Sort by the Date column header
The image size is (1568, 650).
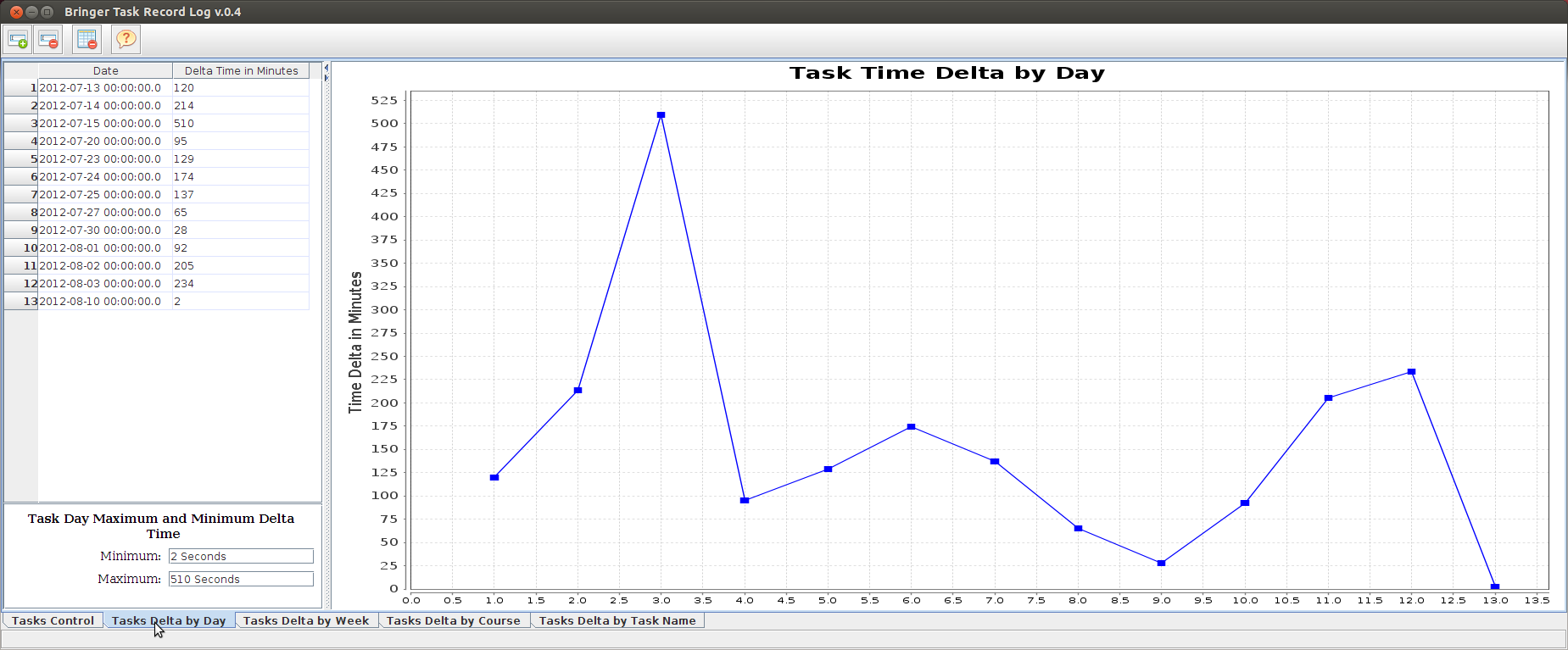(x=105, y=70)
